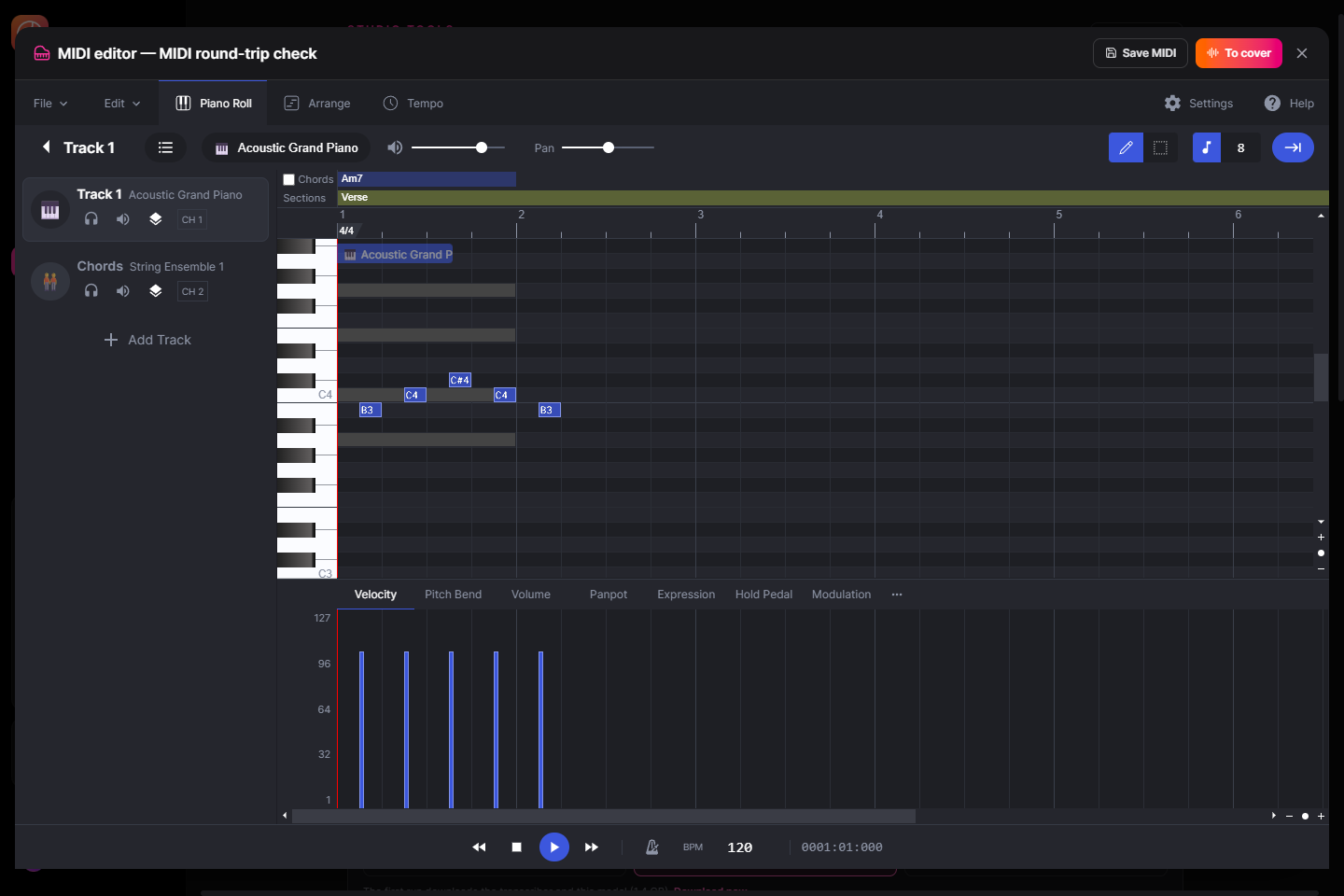
Task: Solo the Chords track with its headphones icon
Action: pos(91,291)
